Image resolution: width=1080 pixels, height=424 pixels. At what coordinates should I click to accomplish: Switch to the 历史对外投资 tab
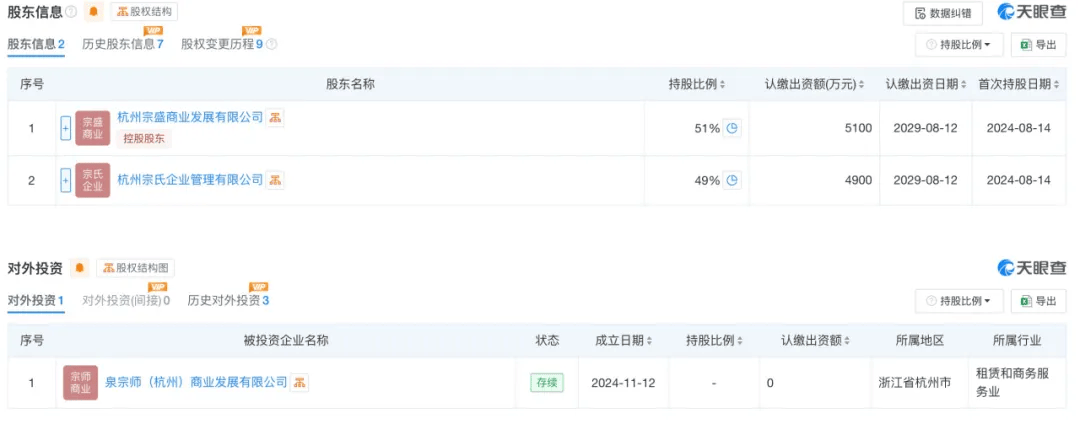coord(228,301)
